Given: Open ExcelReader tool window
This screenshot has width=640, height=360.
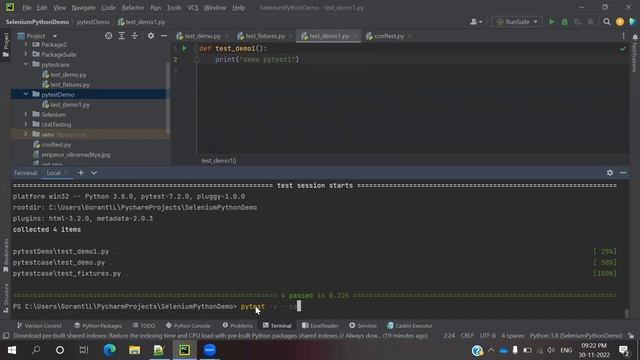Looking at the screenshot, I should [x=320, y=325].
